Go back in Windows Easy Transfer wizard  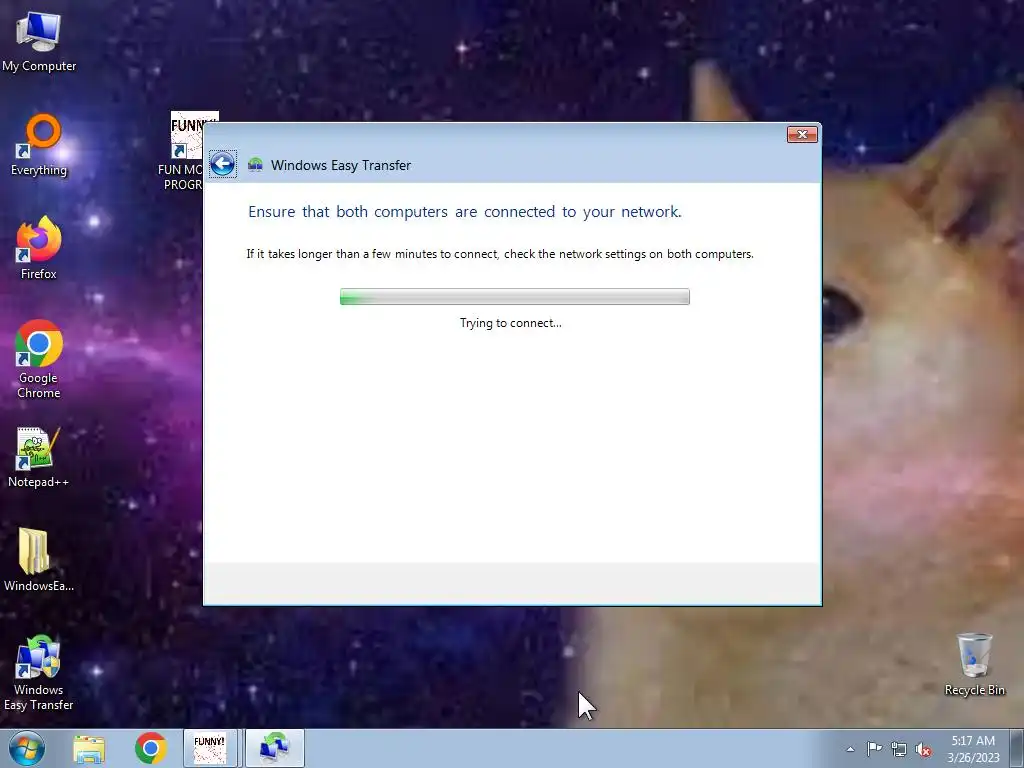(222, 164)
